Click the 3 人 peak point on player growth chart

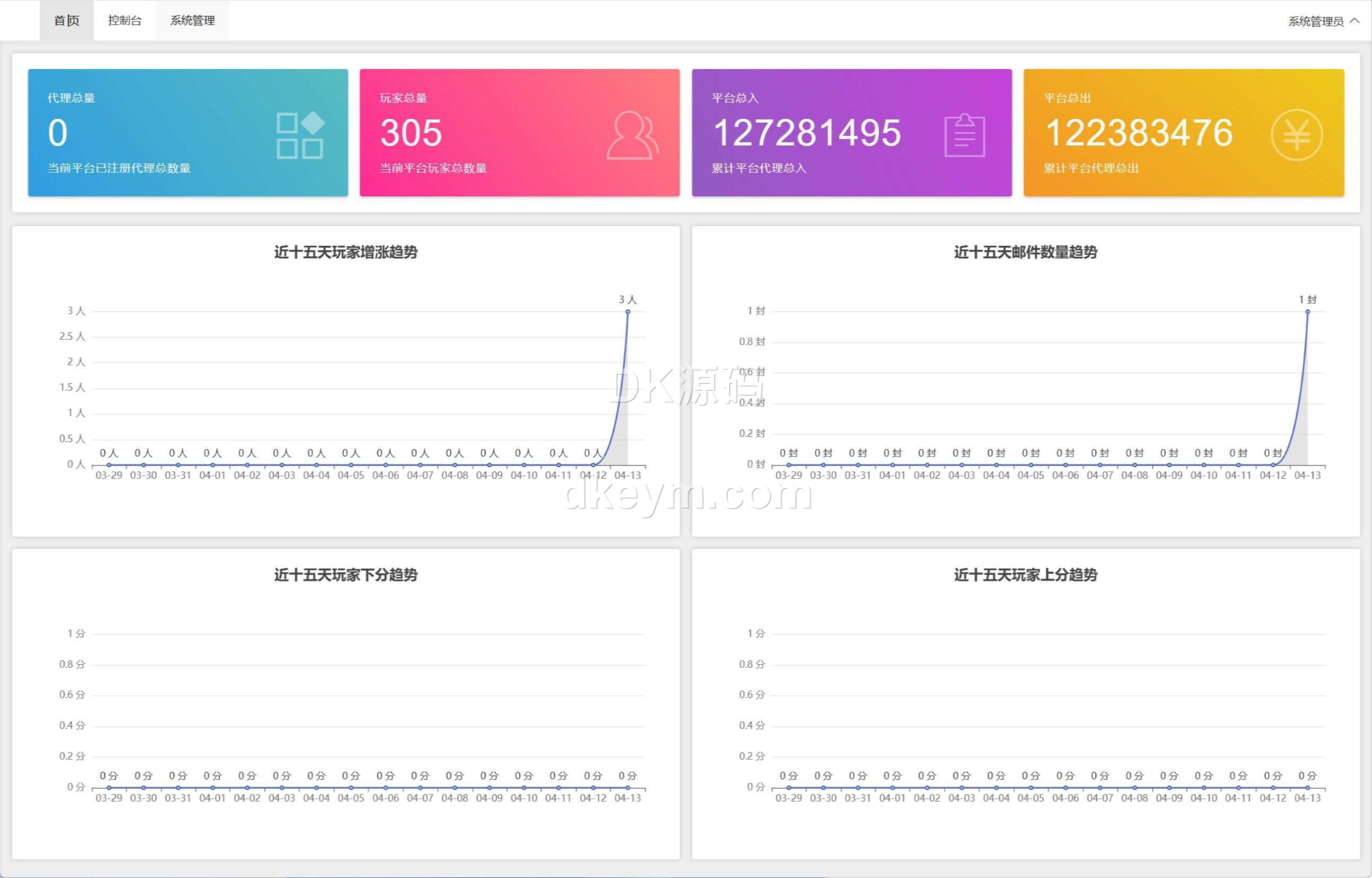pos(628,312)
